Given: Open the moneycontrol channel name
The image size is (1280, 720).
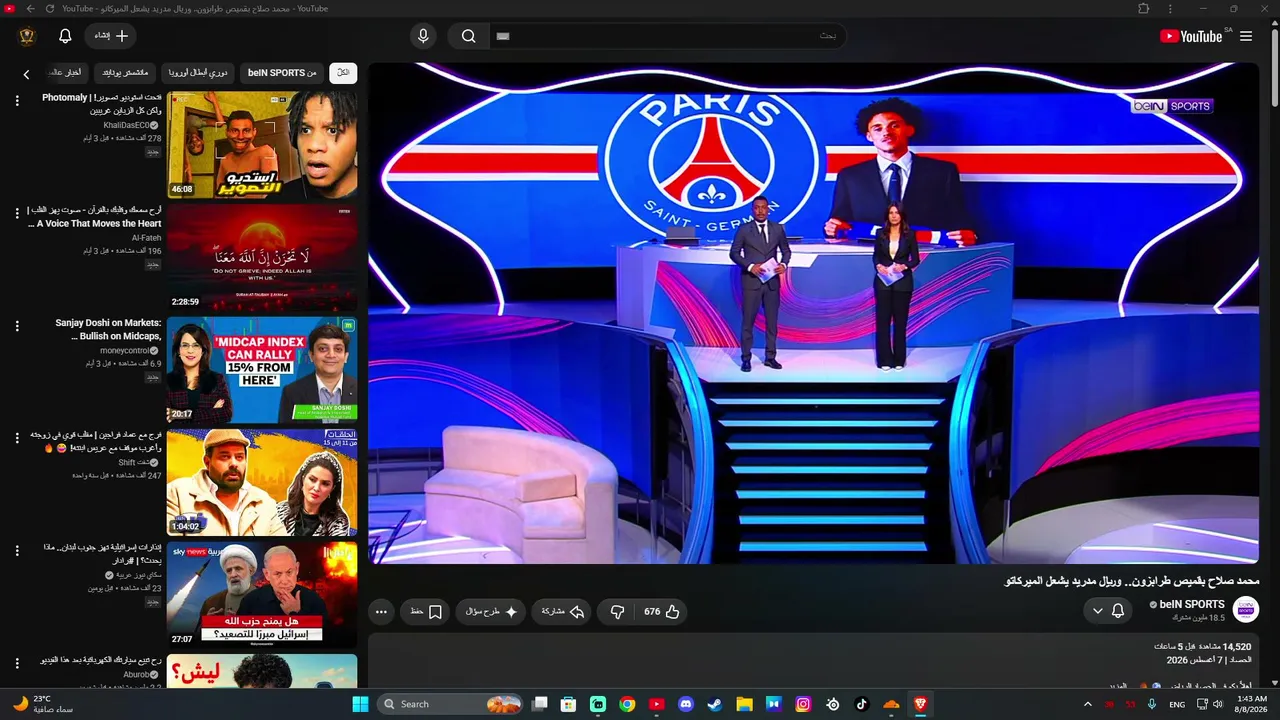Looking at the screenshot, I should pos(125,351).
